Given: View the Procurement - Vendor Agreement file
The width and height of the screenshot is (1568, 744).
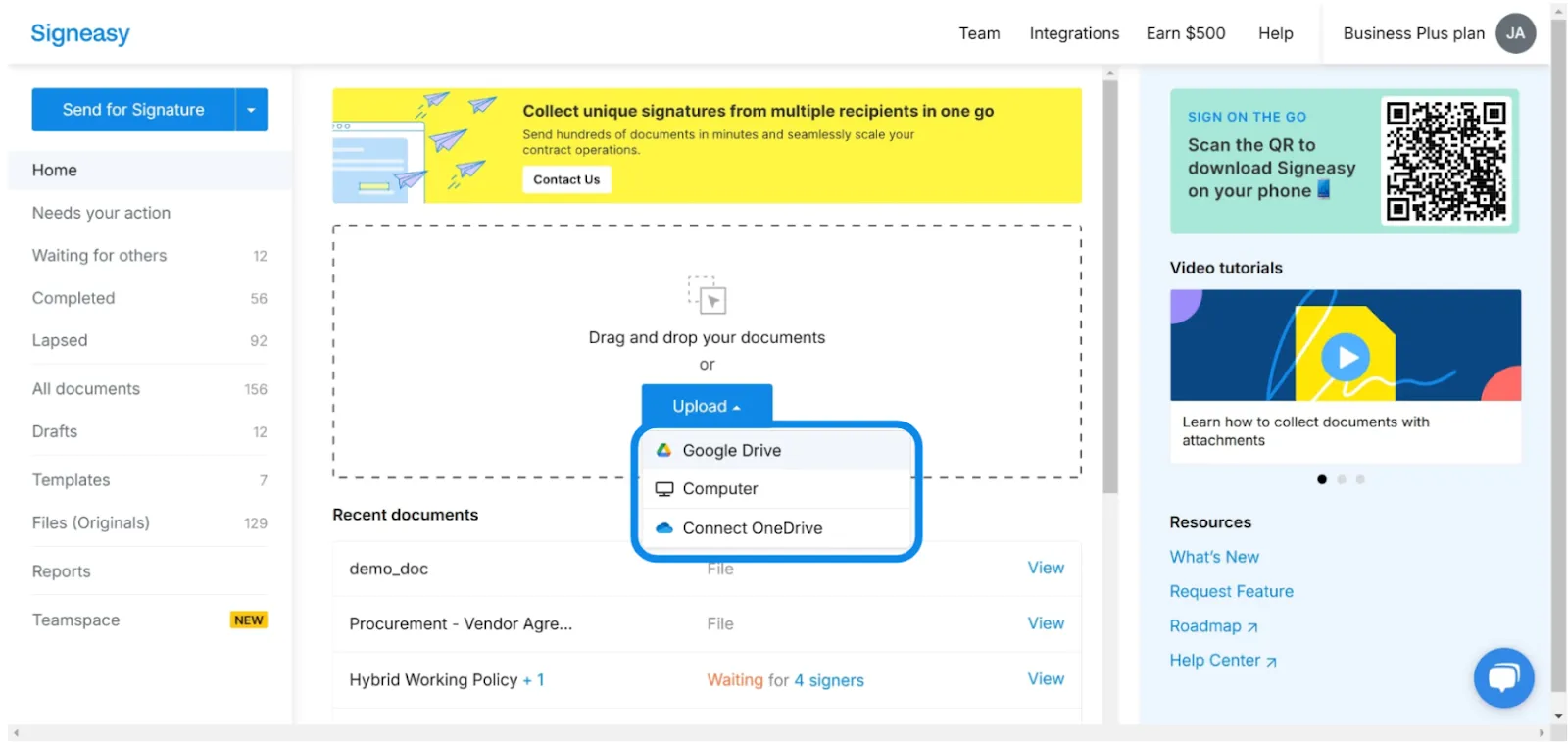Looking at the screenshot, I should [x=1046, y=623].
